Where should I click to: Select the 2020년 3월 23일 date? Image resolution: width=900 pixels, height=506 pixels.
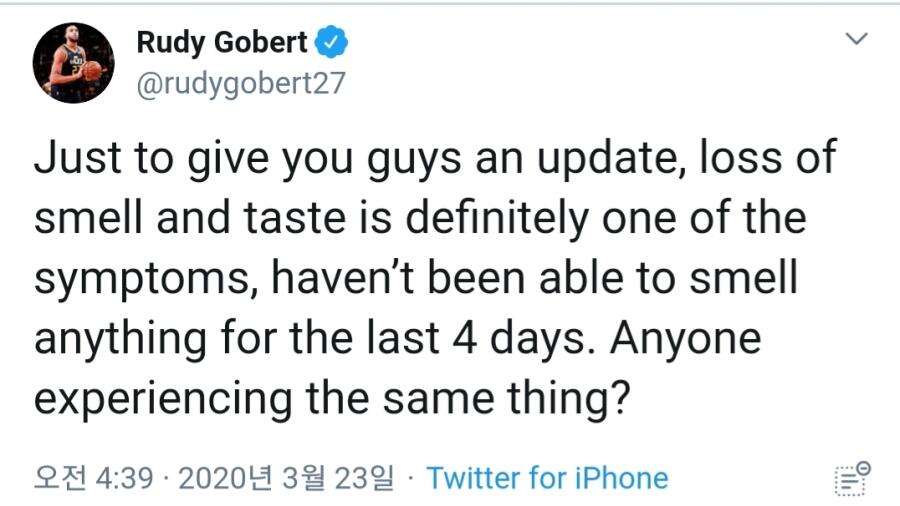click(286, 478)
